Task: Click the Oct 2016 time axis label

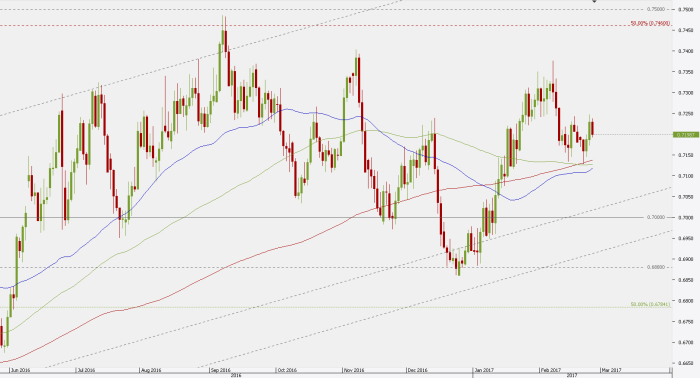Action: [286, 370]
